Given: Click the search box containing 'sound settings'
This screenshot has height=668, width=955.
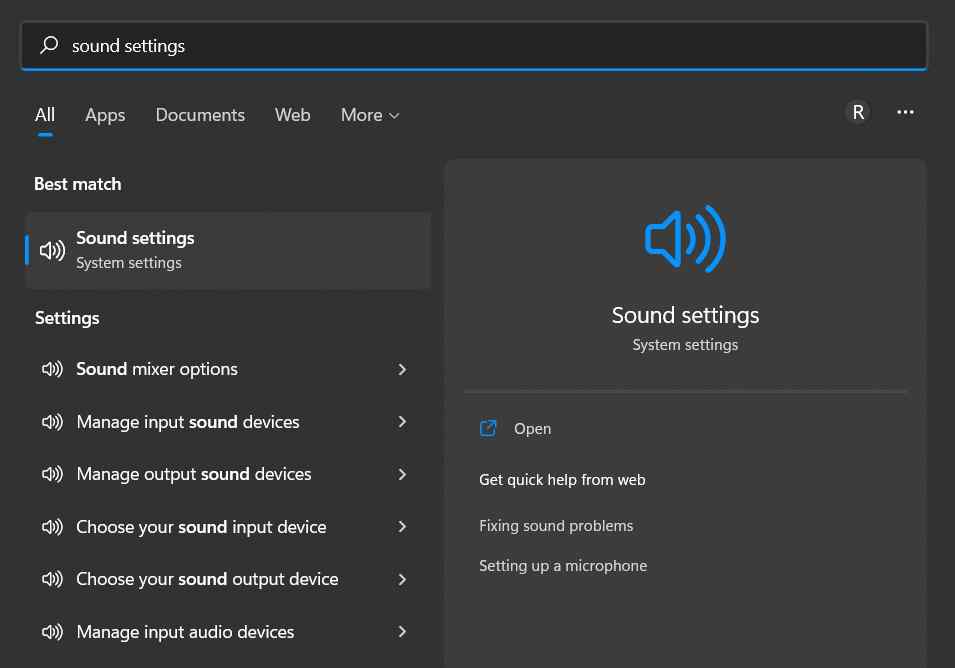Looking at the screenshot, I should tap(474, 46).
